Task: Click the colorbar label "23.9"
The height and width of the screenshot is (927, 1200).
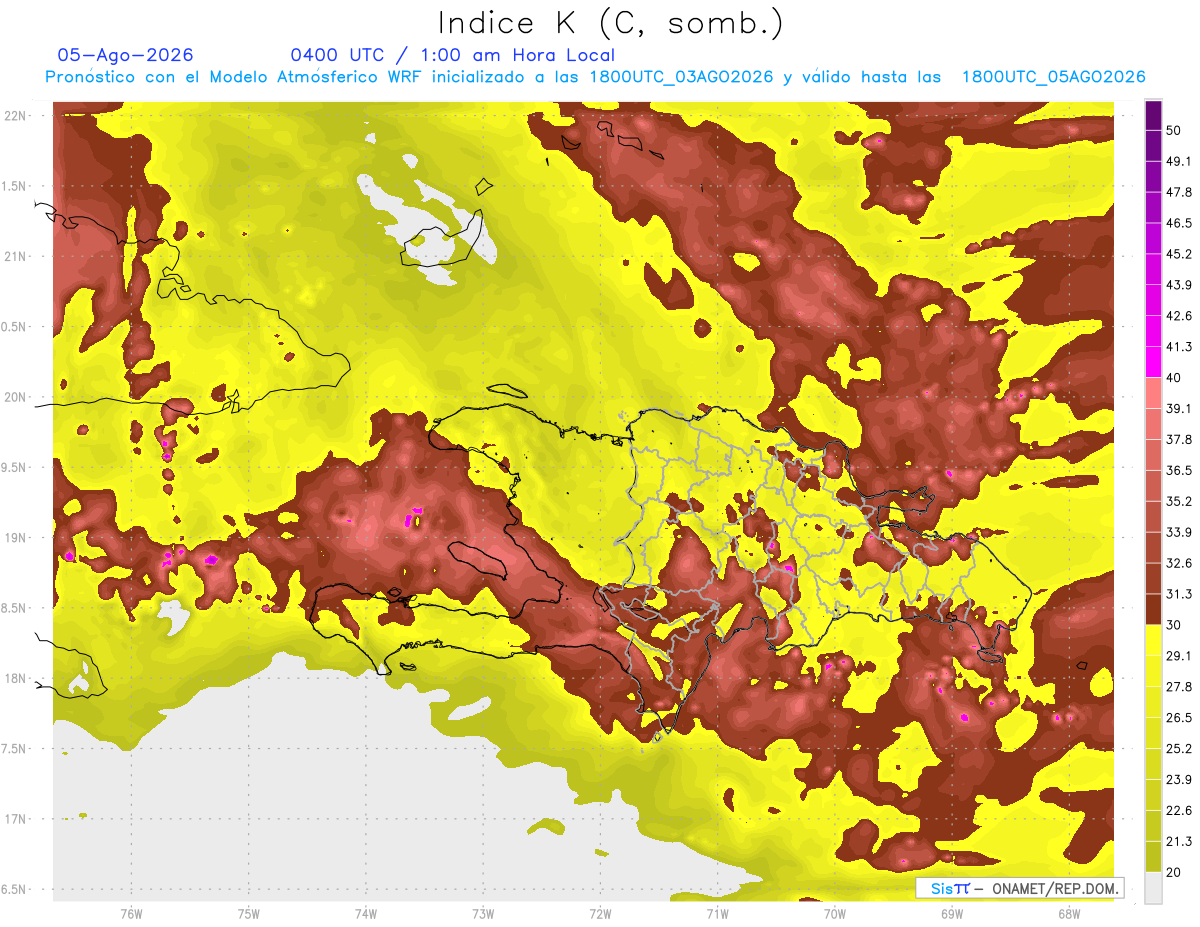Action: click(x=1179, y=779)
